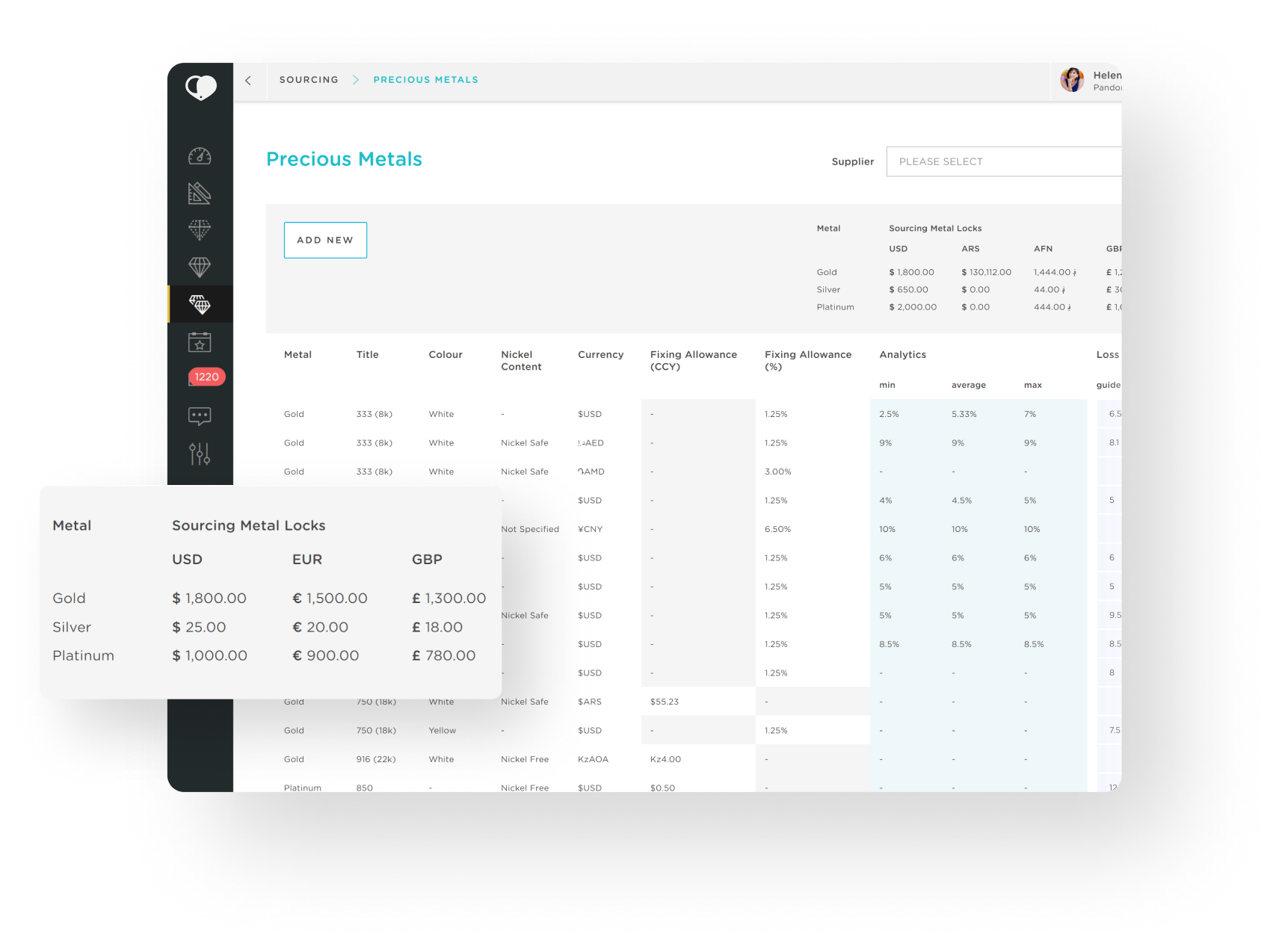The width and height of the screenshot is (1282, 952).
Task: Click the SOURCING breadcrumb
Action: point(309,80)
